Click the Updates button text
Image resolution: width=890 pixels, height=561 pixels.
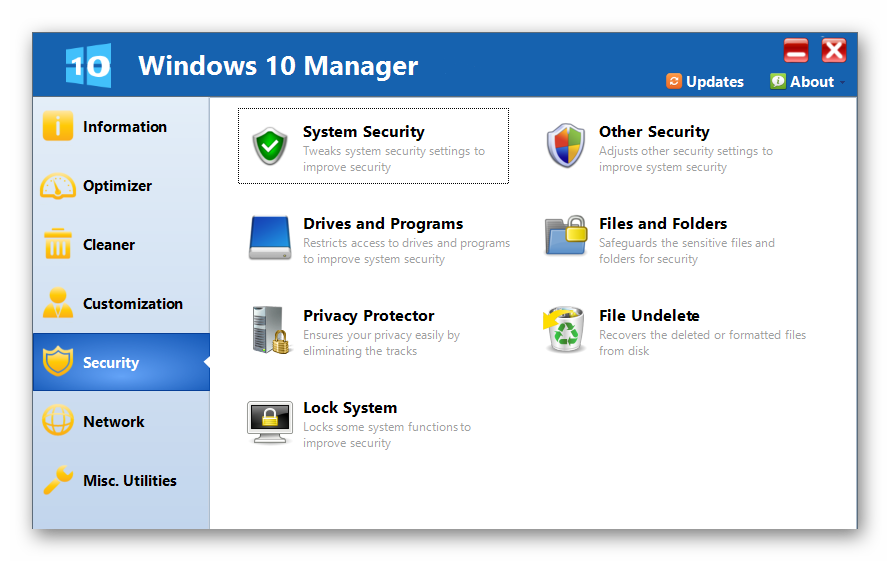(715, 82)
